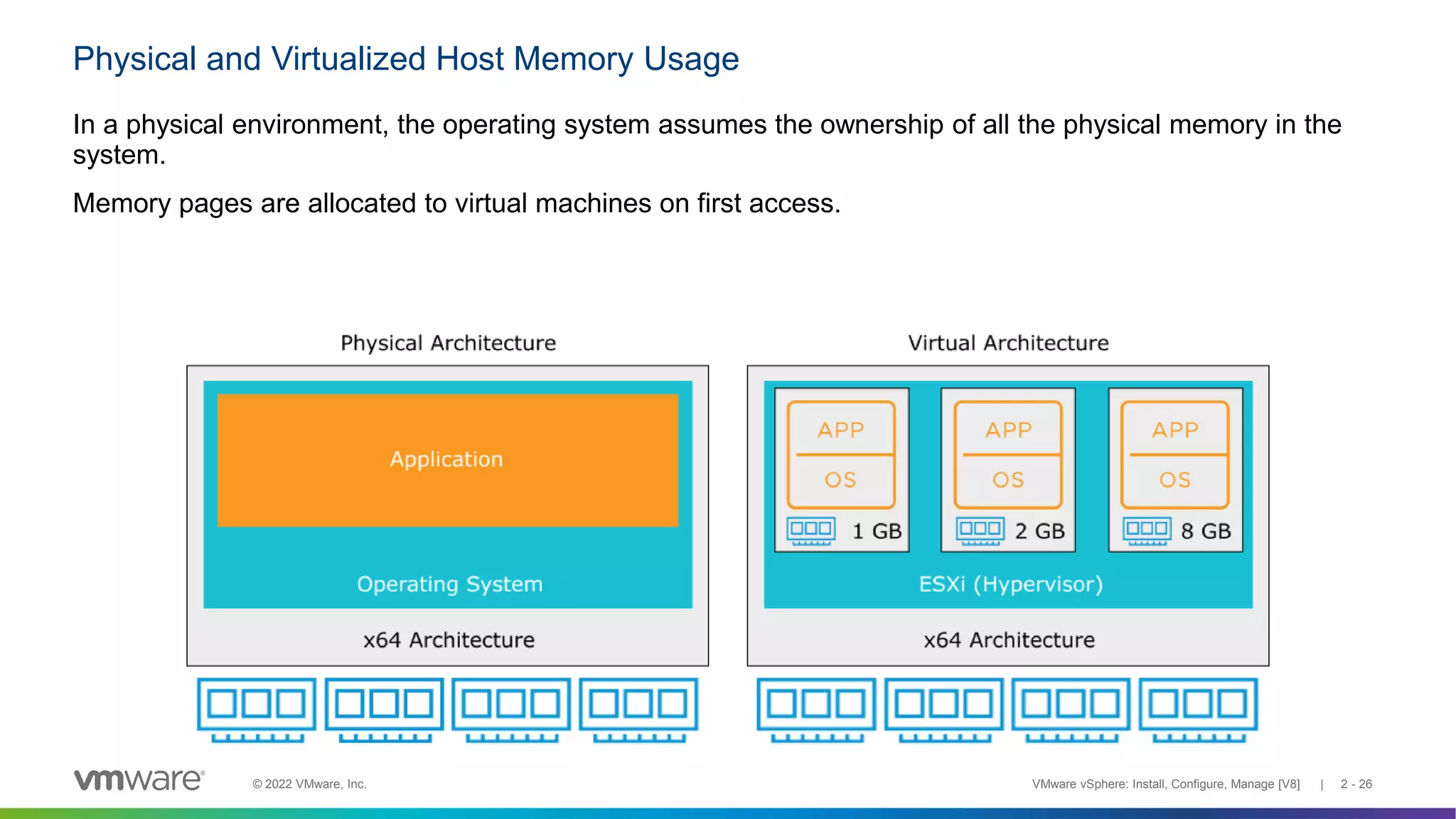Click the 8 GB VM memory icon
This screenshot has width=1456, height=819.
(x=1147, y=530)
